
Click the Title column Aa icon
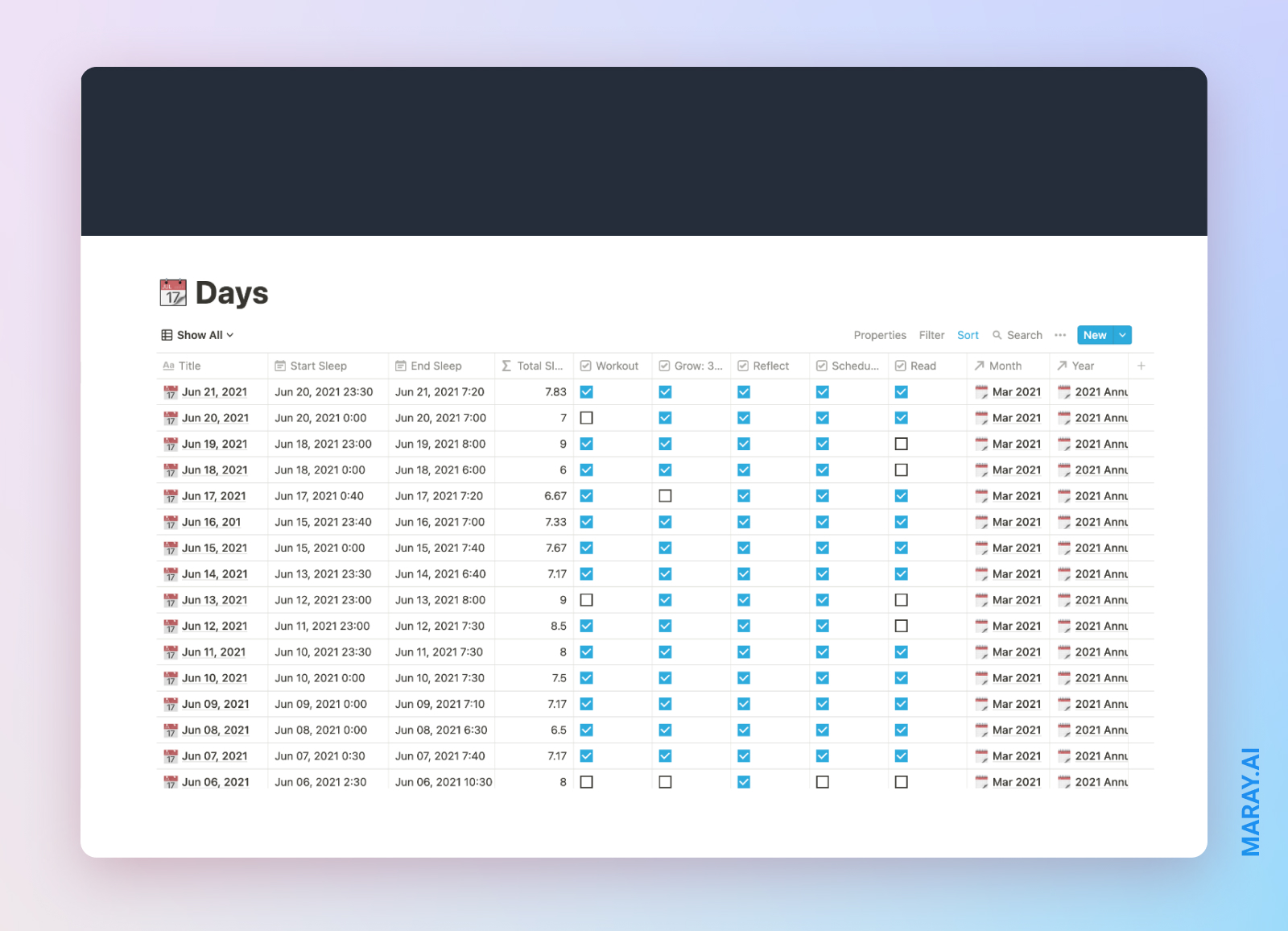pyautogui.click(x=168, y=366)
